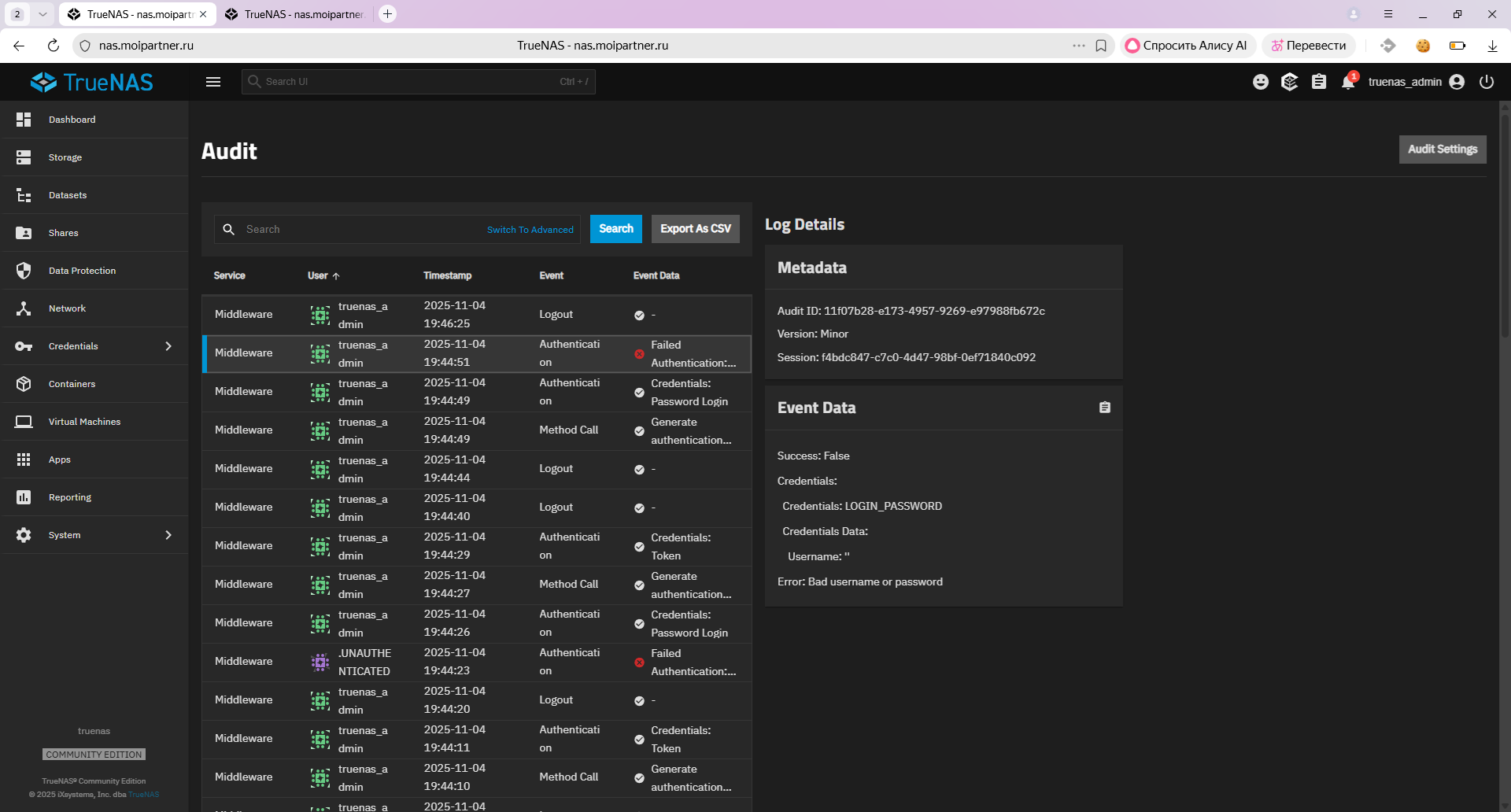Image resolution: width=1511 pixels, height=812 pixels.
Task: Click the Export As CSV button
Action: pyautogui.click(x=695, y=229)
